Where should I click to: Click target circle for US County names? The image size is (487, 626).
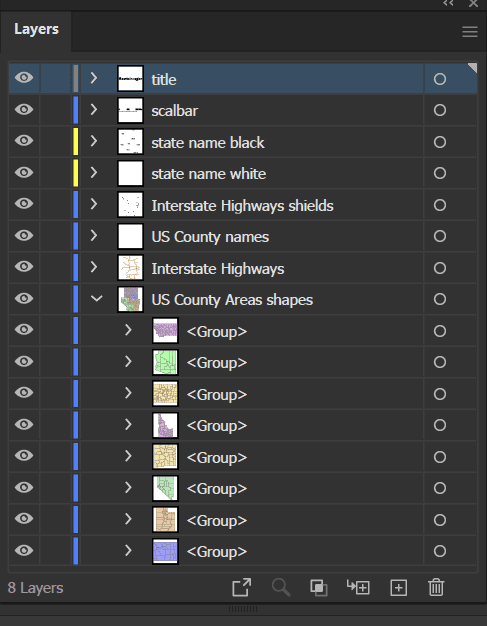click(x=439, y=236)
